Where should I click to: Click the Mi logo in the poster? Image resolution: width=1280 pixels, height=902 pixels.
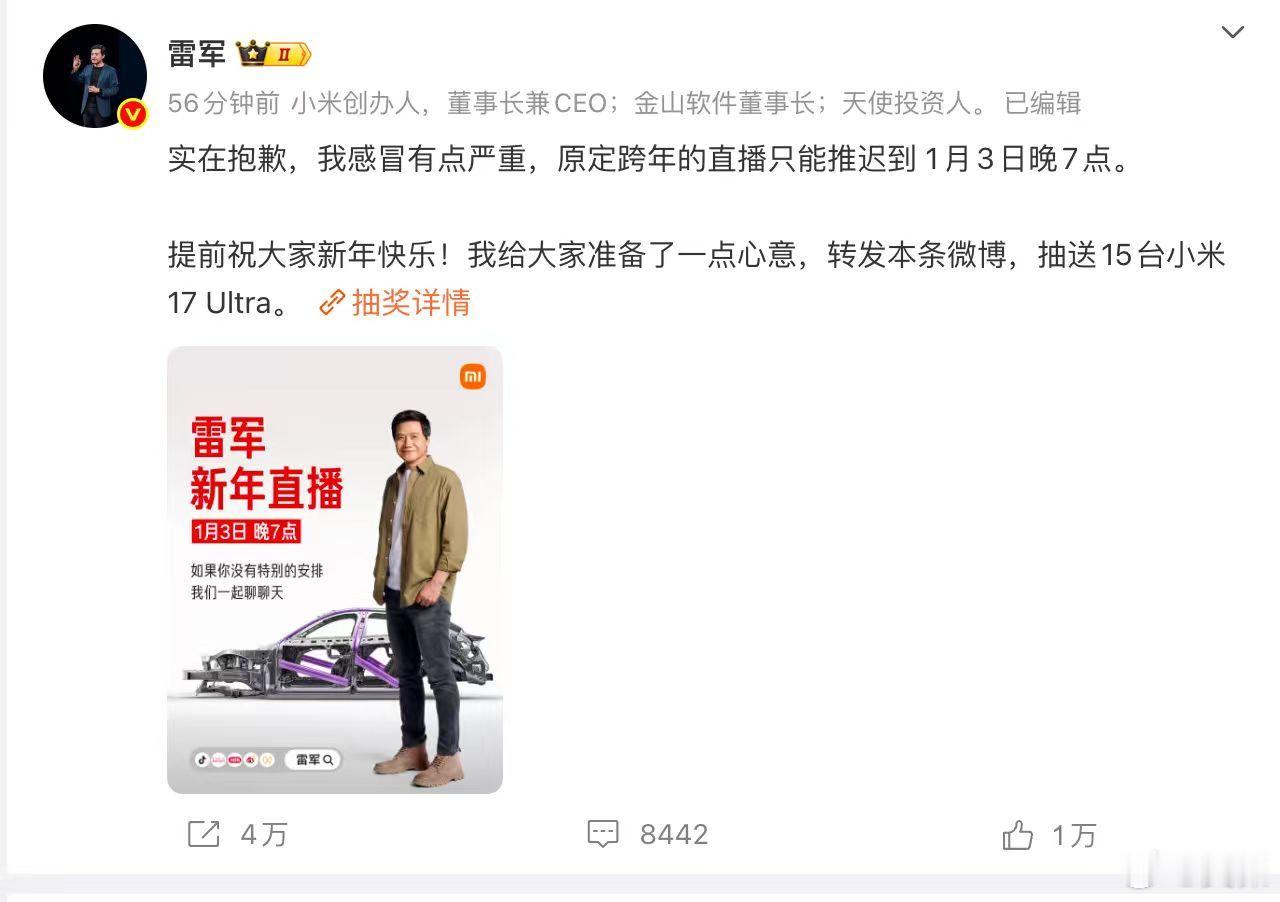pos(473,377)
